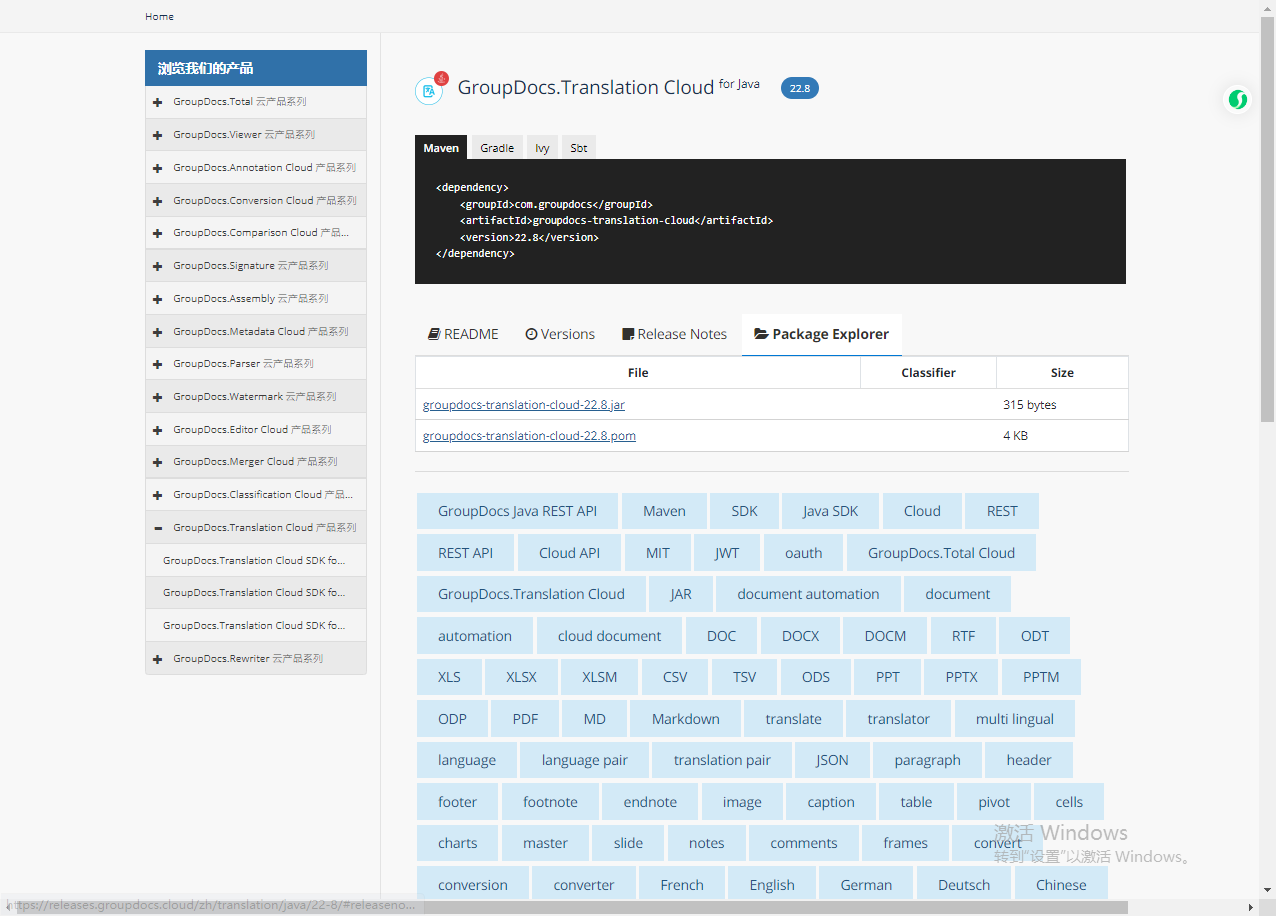
Task: Click the multi lingual tag
Action: pos(1014,719)
